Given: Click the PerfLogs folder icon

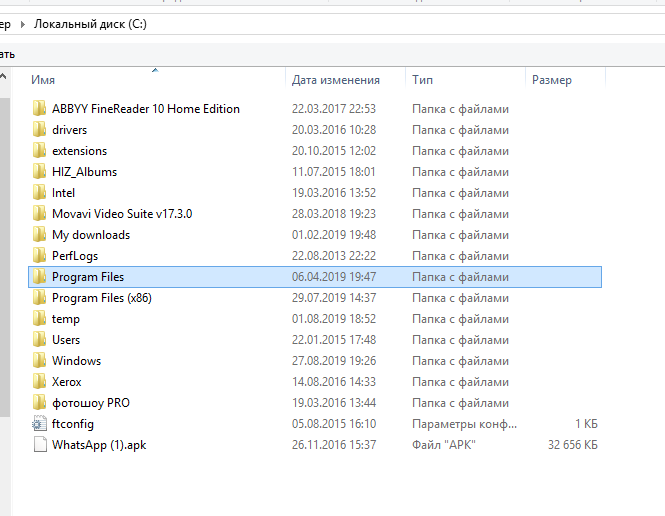Looking at the screenshot, I should (39, 255).
